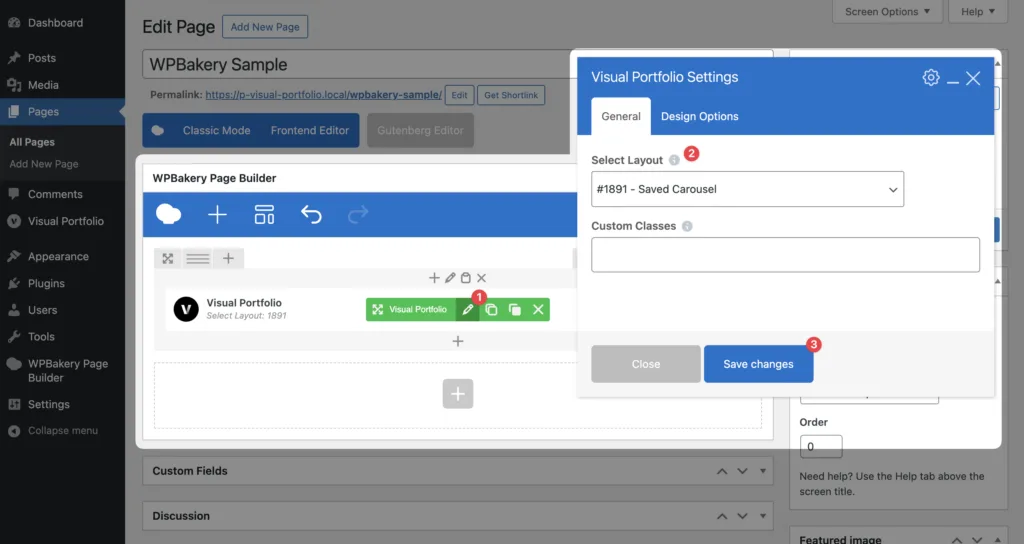Move the Custom Fields panel up
The width and height of the screenshot is (1024, 544).
point(722,471)
